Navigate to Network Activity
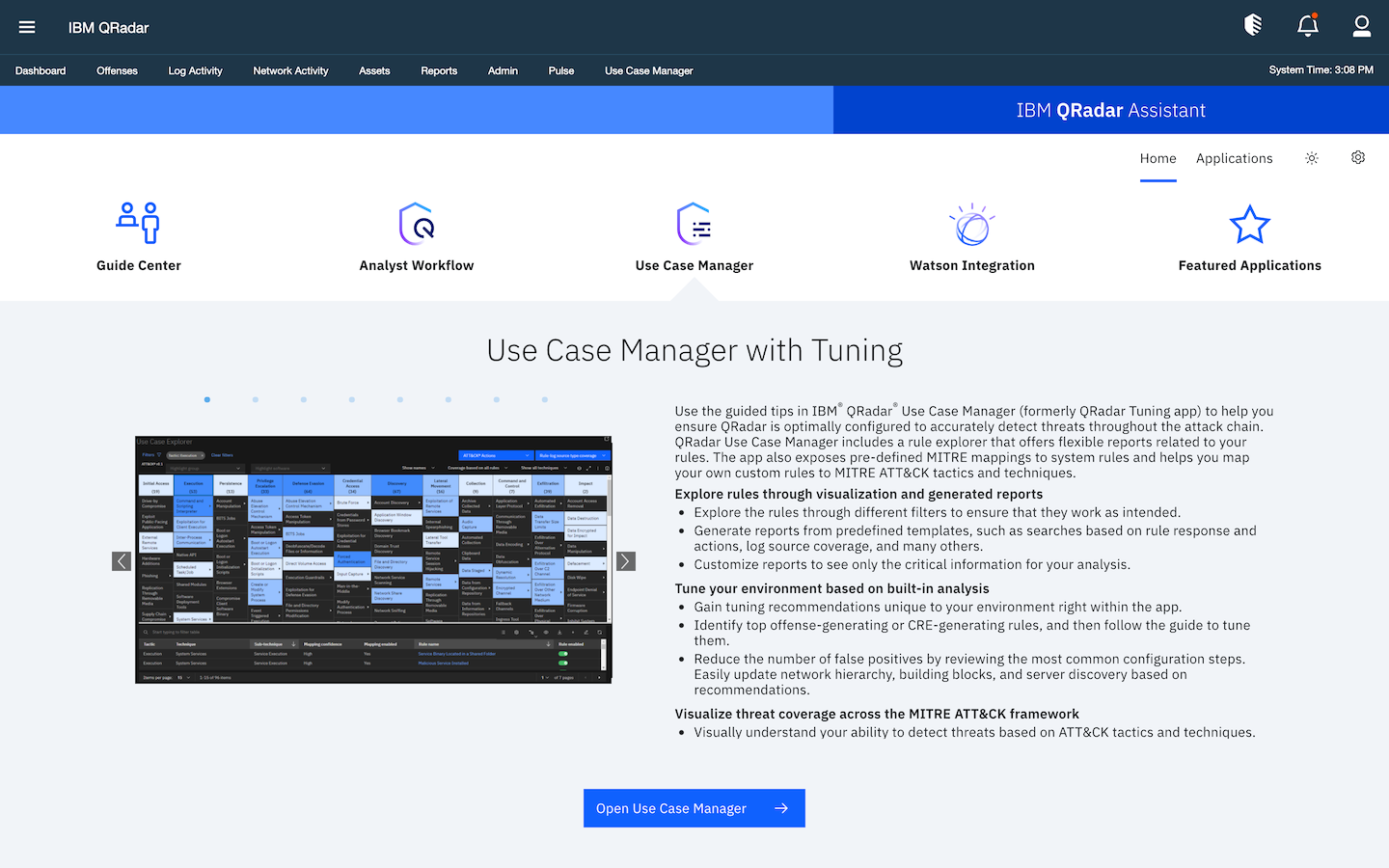Viewport: 1389px width, 868px height. click(290, 70)
